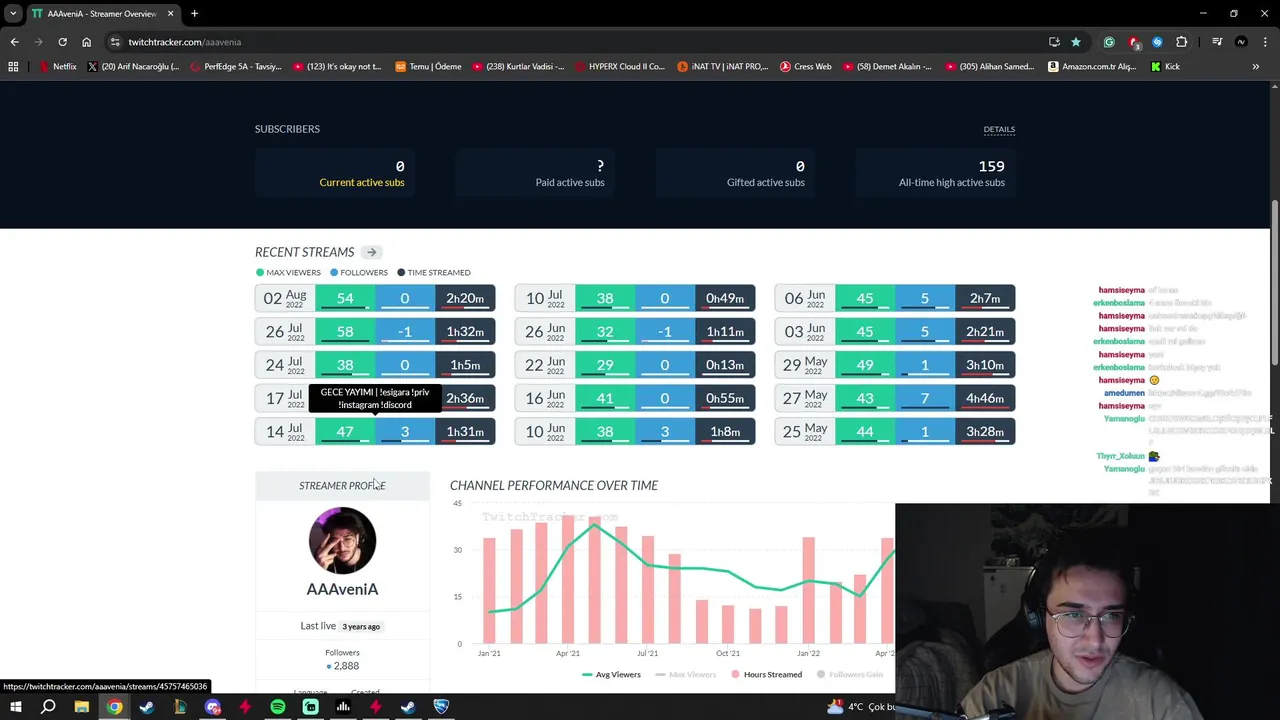This screenshot has width=1280, height=720.
Task: Click the Current active subs label
Action: (x=362, y=183)
